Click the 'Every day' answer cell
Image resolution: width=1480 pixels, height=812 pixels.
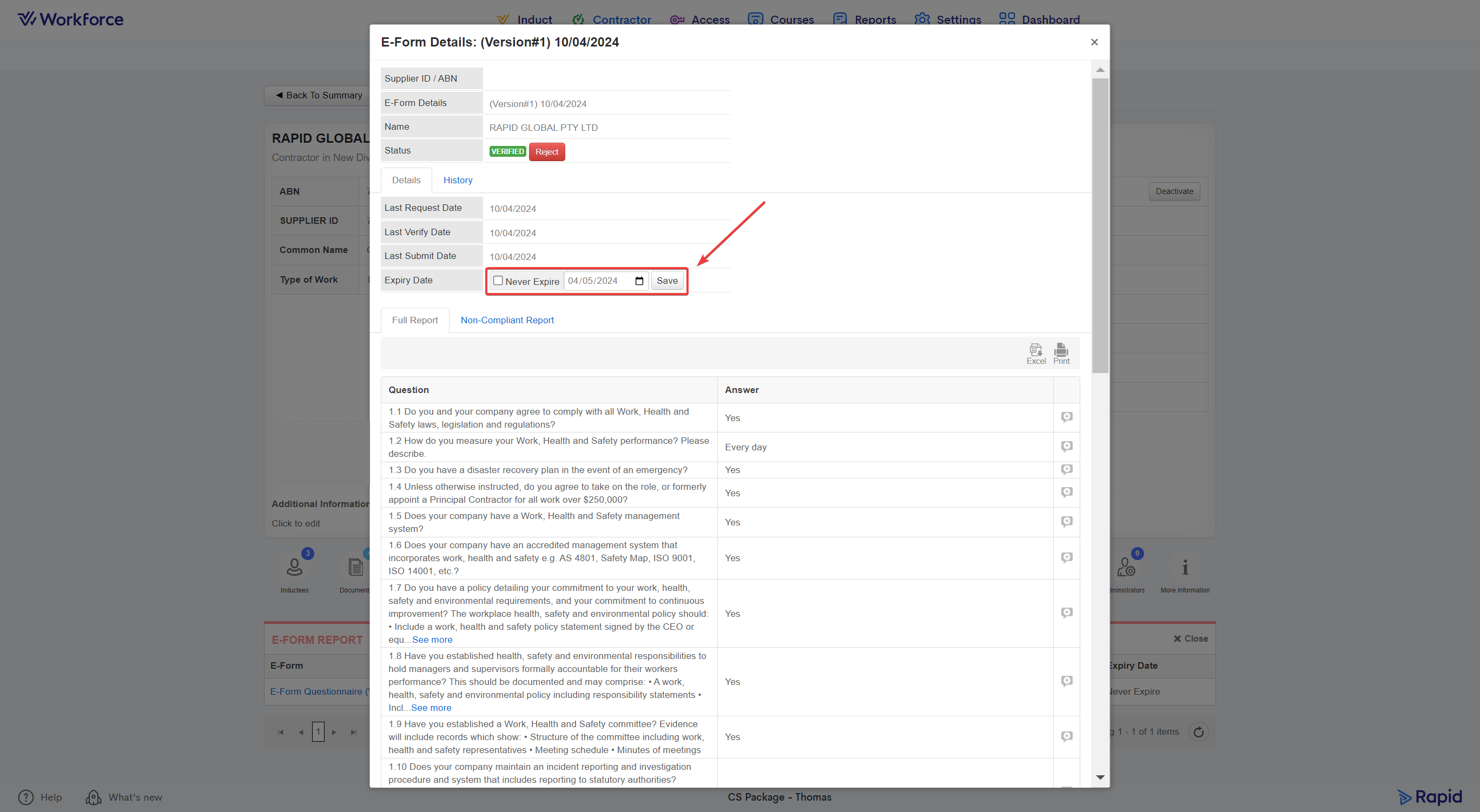coord(885,447)
